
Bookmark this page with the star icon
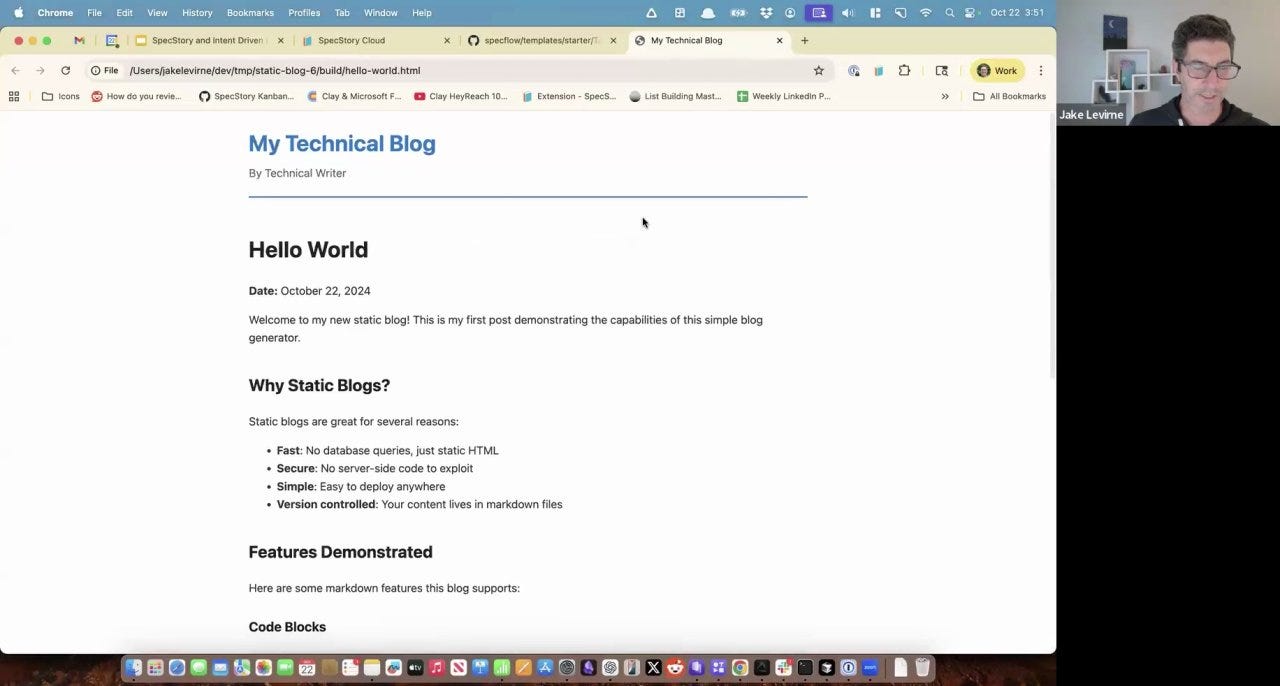[818, 70]
